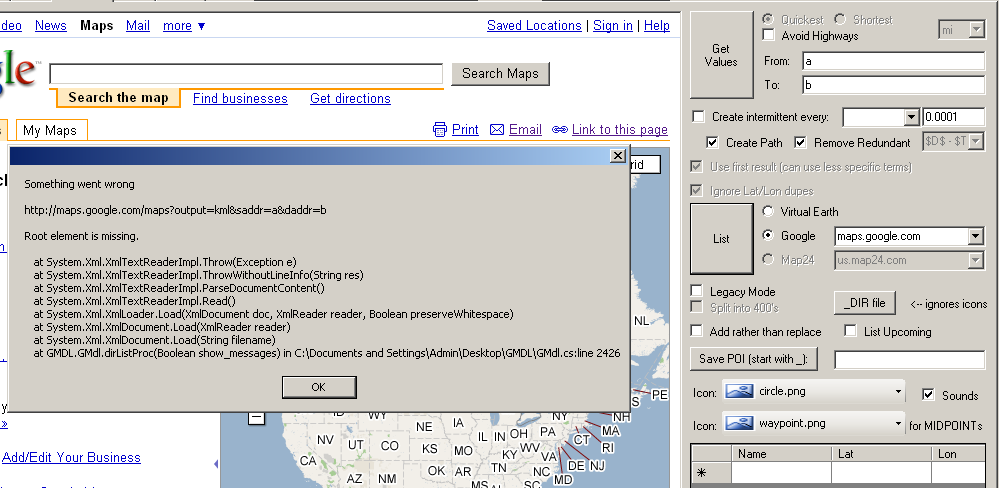Click the Save POI name text field

[910, 360]
